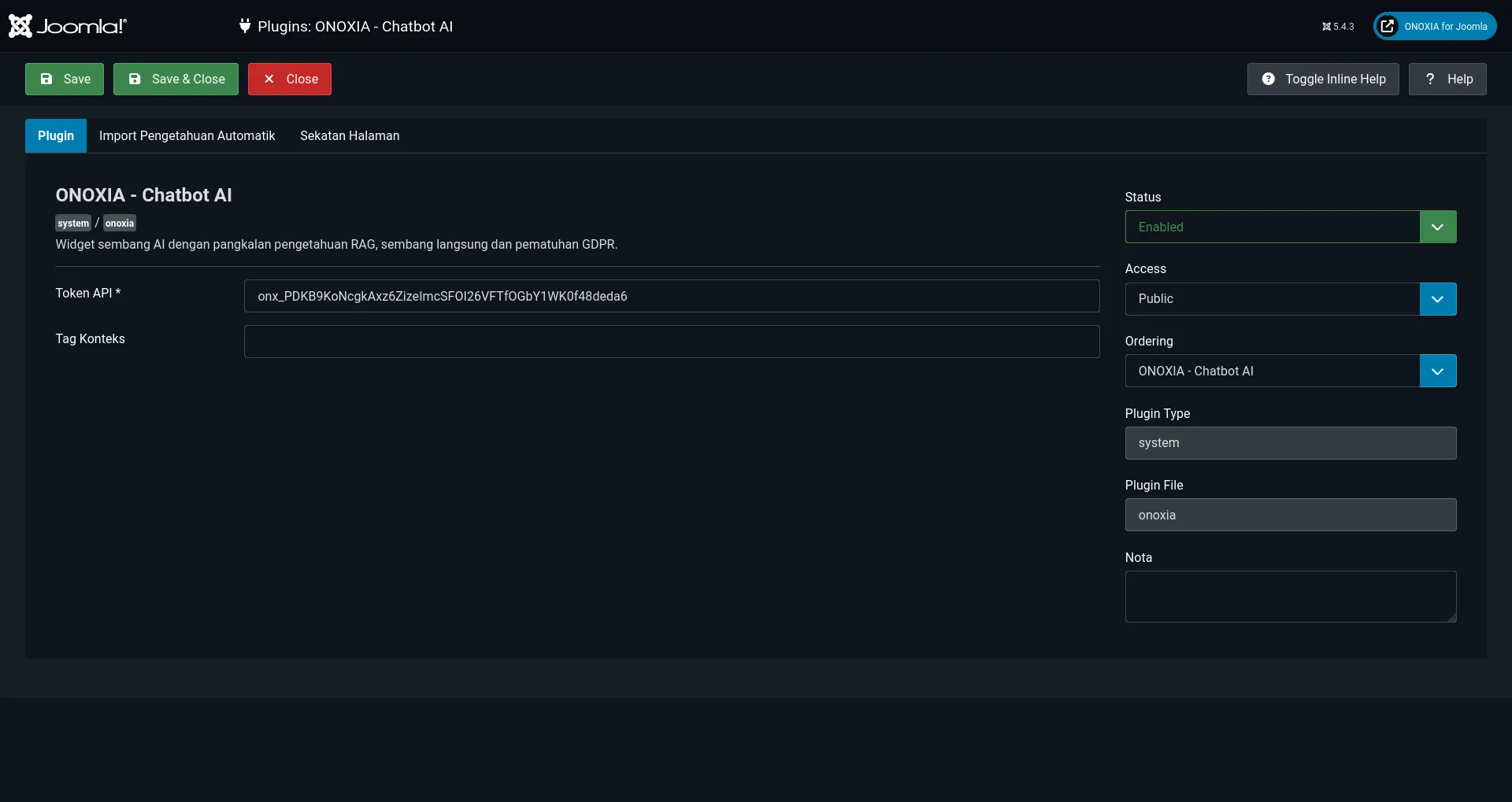
Task: Open Sekatan Halaman tab
Action: (350, 135)
